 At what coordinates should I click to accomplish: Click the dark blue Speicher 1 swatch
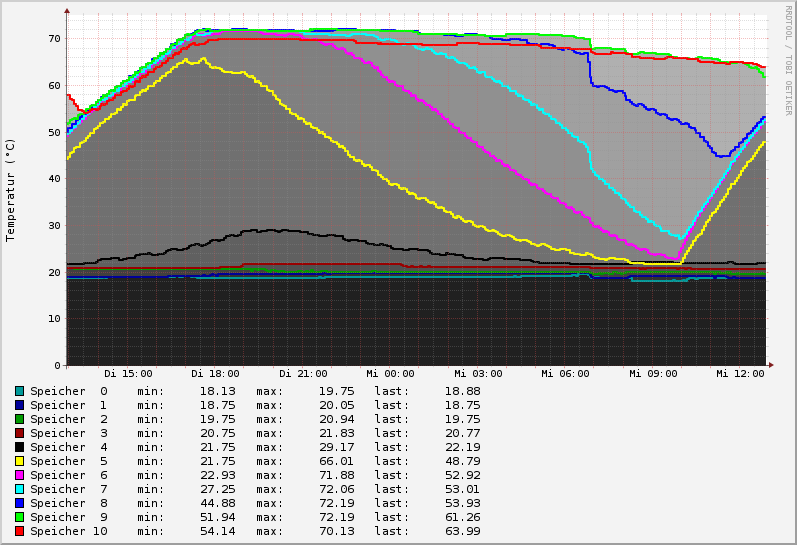point(19,405)
